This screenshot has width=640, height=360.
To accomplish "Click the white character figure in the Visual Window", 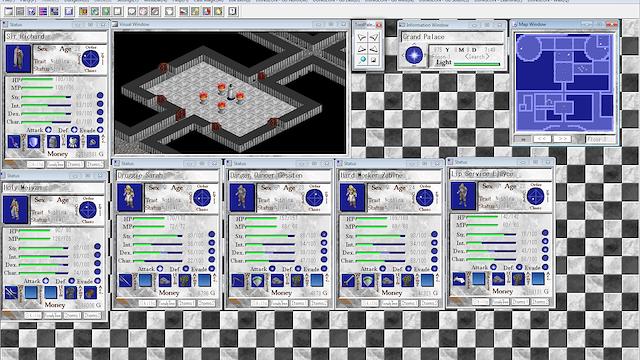I will tap(231, 92).
